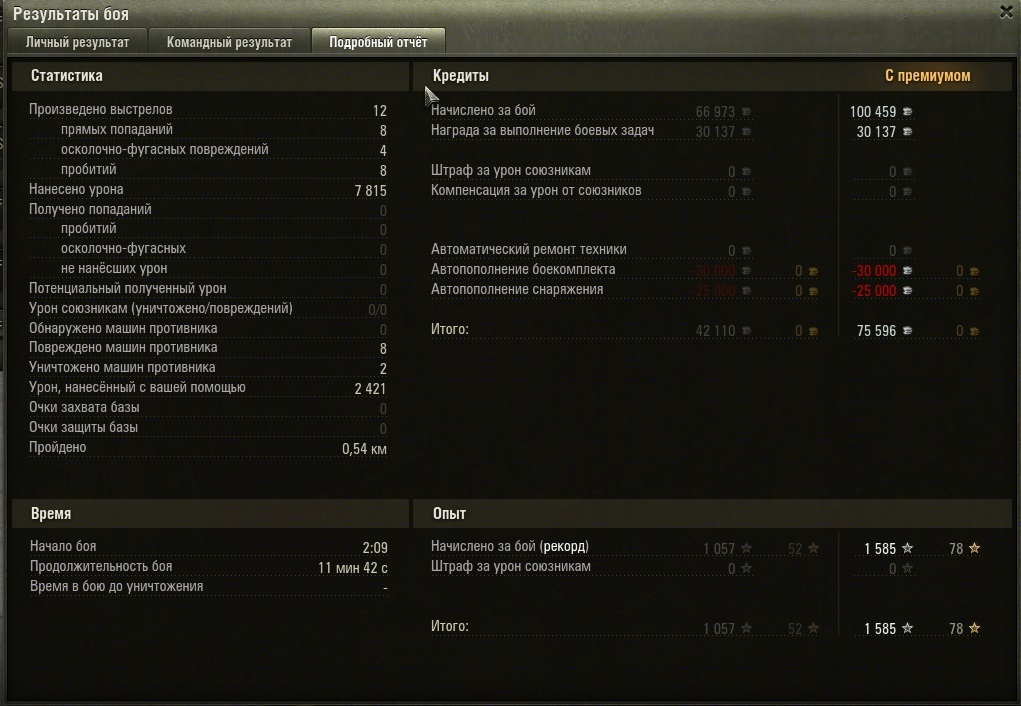This screenshot has height=706, width=1021.
Task: Click non-premium gold icon in Итого credits row
Action: point(814,332)
